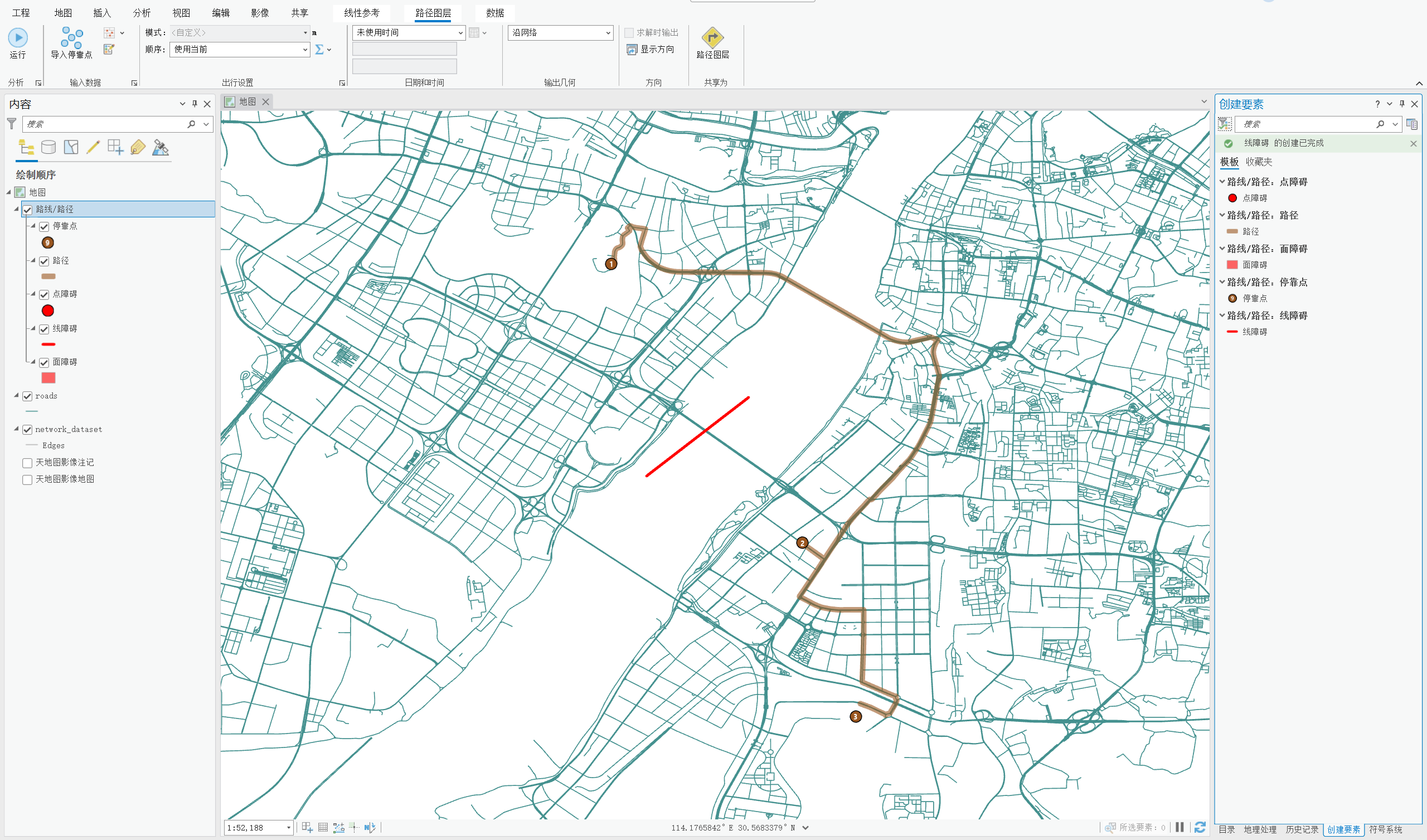The height and width of the screenshot is (840, 1427).
Task: Enable the 天地图影像地图 layer
Action: (27, 479)
